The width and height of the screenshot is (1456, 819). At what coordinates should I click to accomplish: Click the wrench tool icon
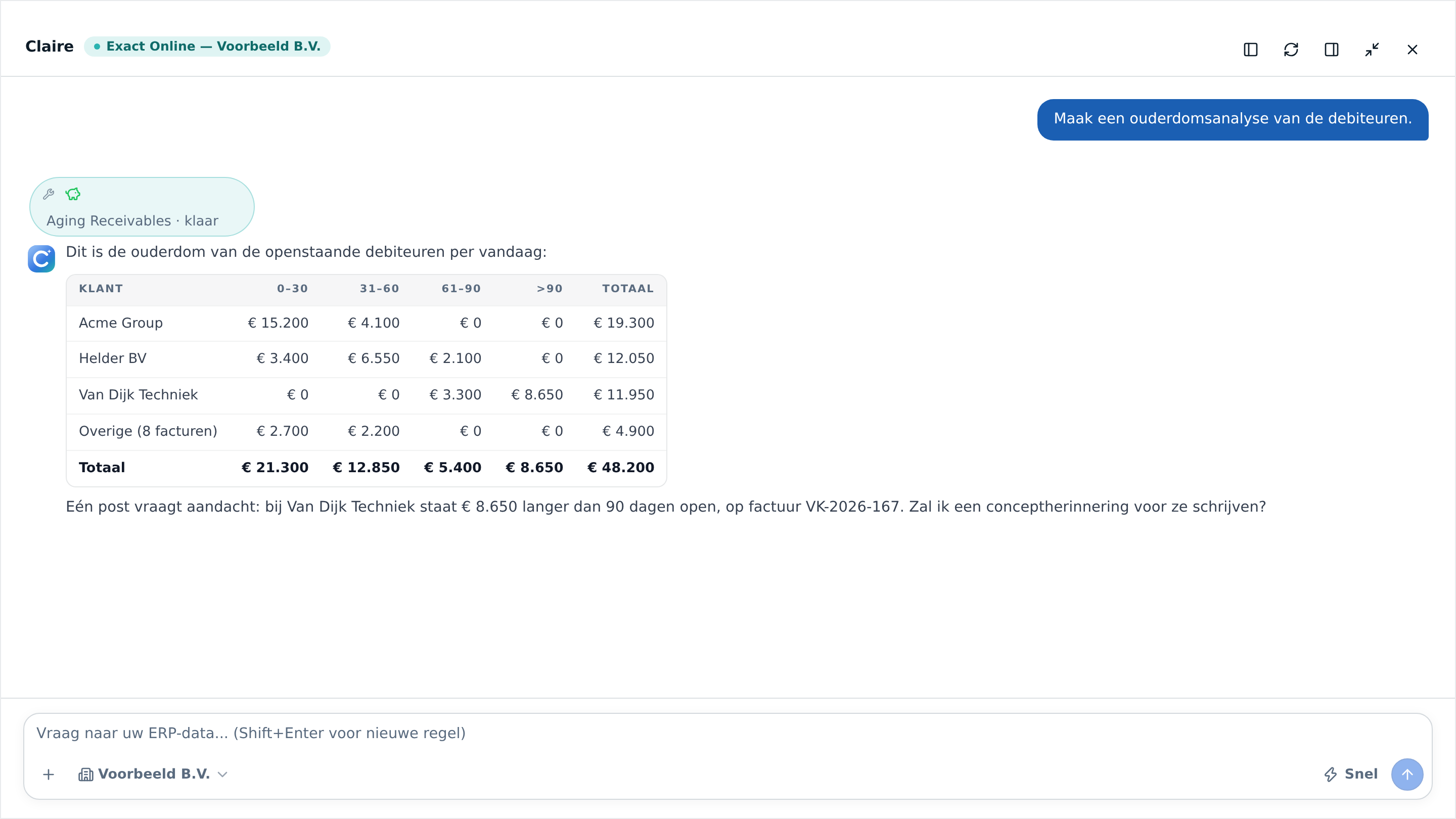point(49,195)
